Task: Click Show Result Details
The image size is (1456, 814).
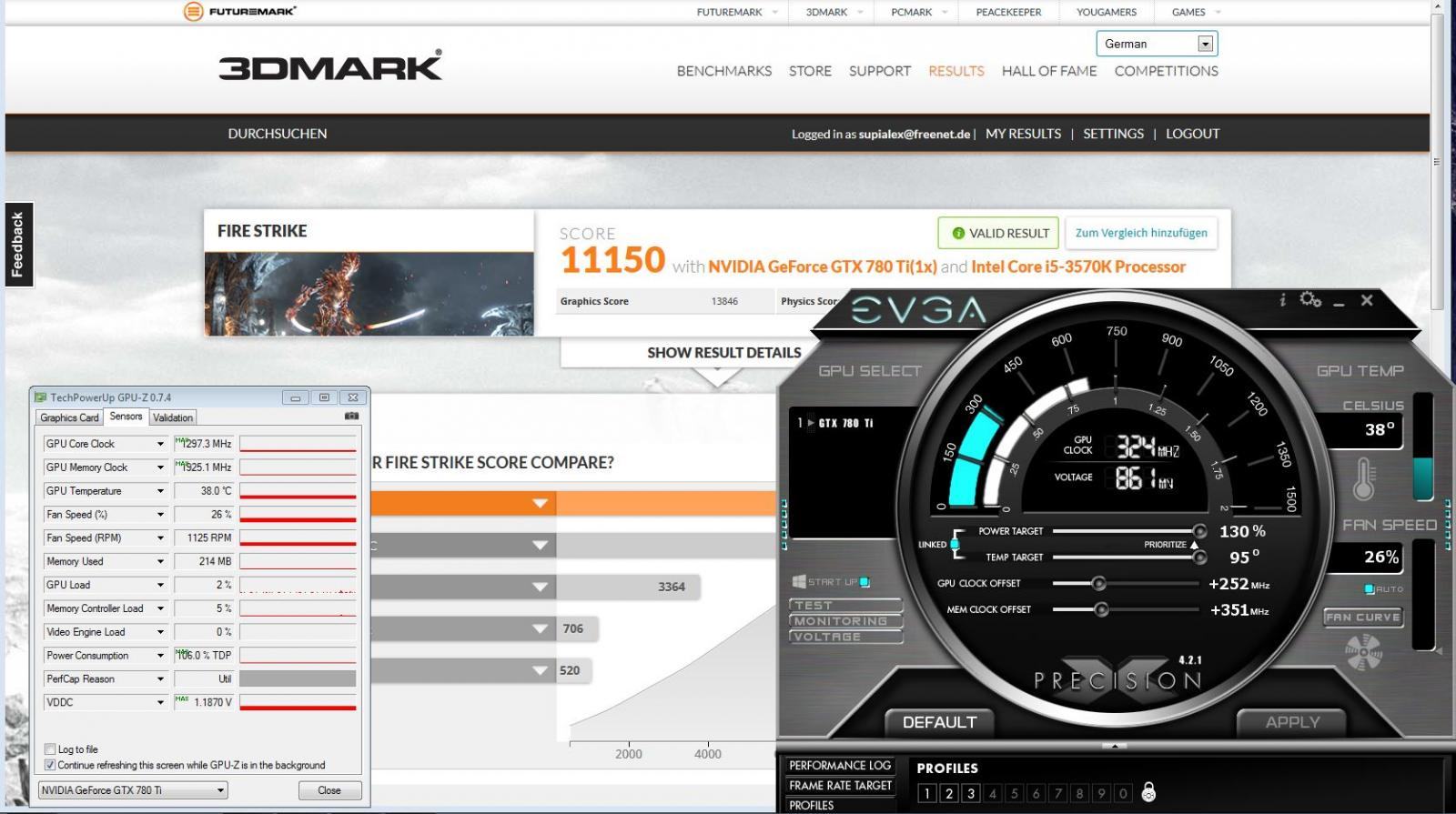Action: pyautogui.click(x=723, y=353)
